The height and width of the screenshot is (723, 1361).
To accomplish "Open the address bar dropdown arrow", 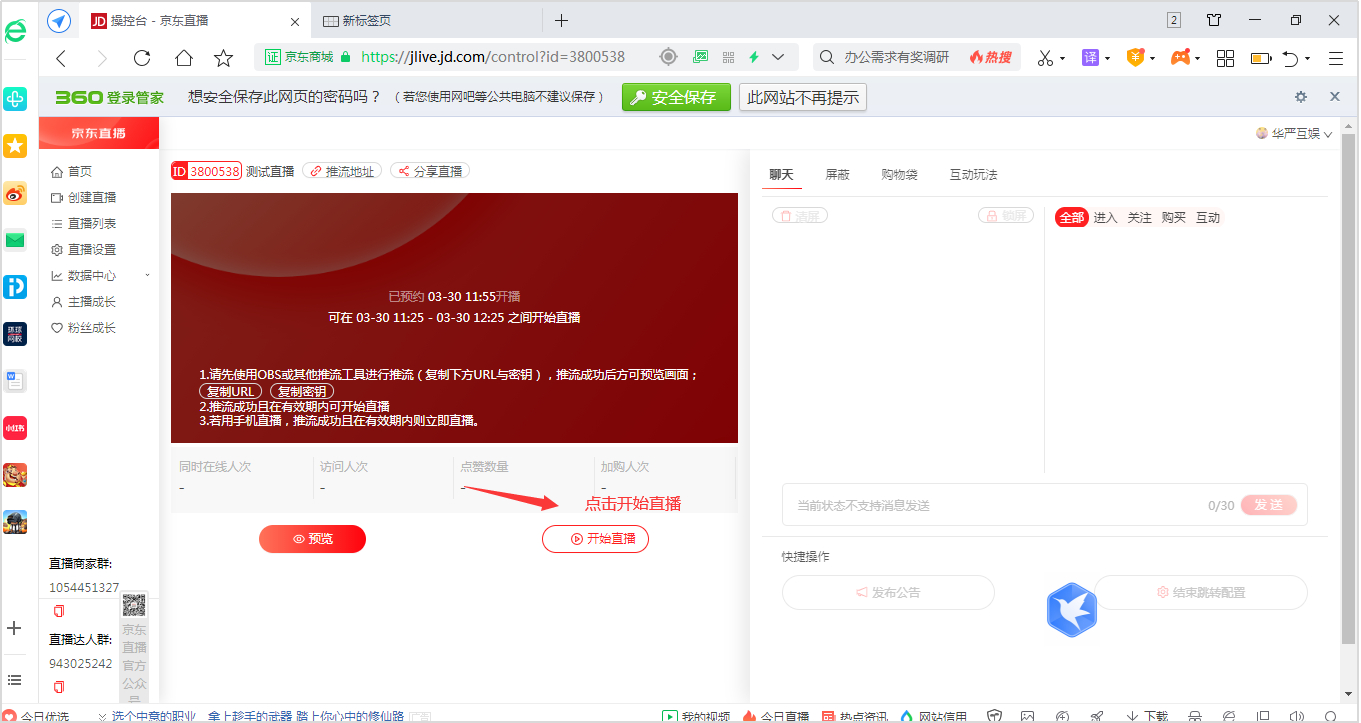I will 779,58.
